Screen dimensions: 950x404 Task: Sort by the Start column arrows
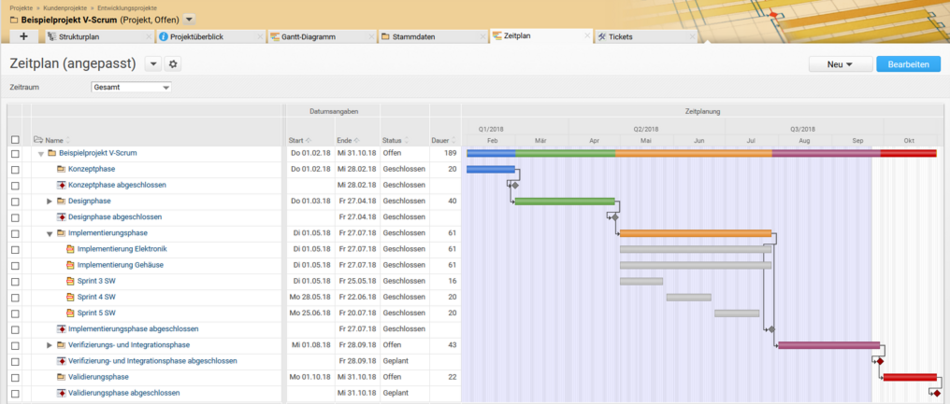(308, 140)
